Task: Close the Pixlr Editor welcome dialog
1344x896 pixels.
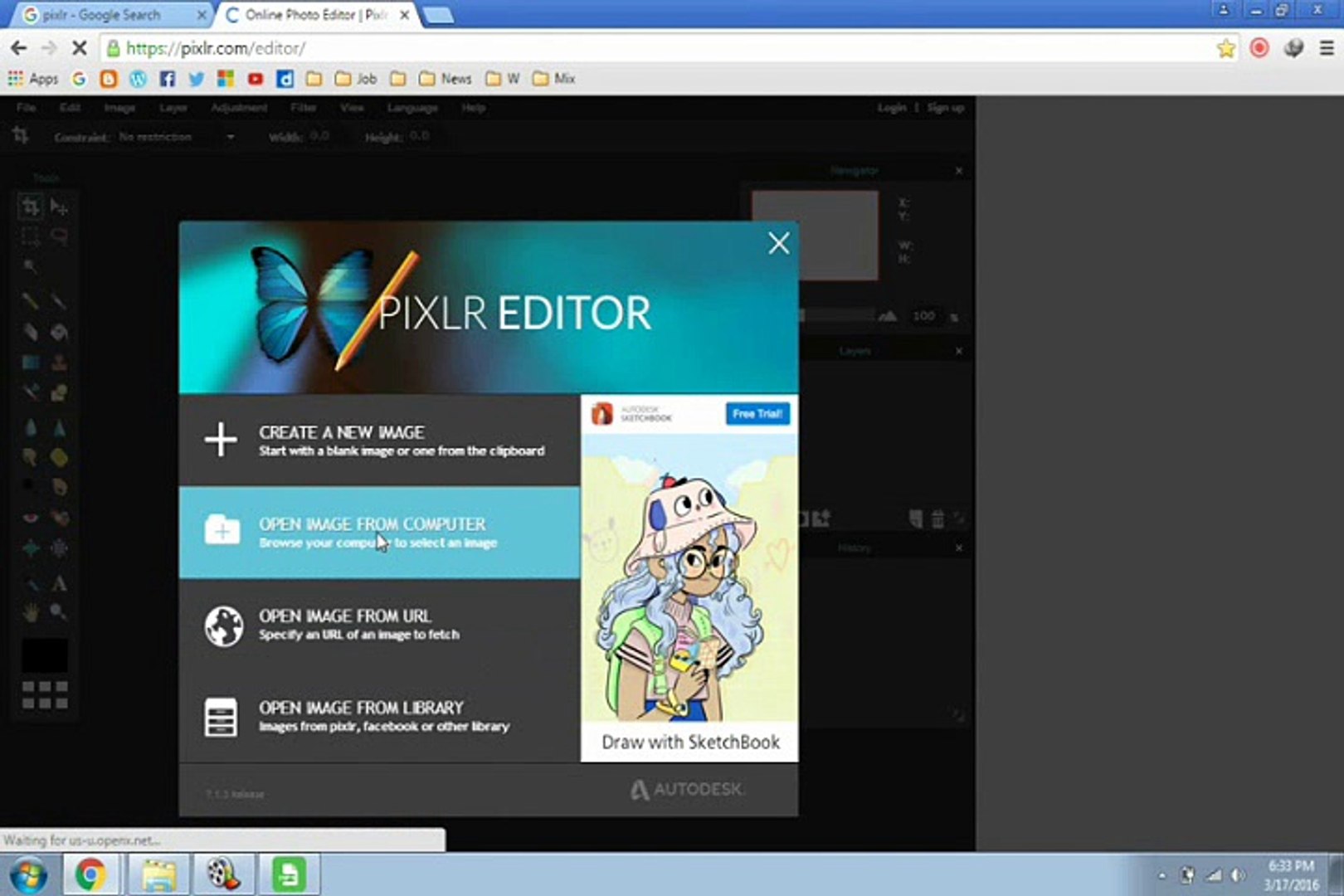Action: (778, 243)
